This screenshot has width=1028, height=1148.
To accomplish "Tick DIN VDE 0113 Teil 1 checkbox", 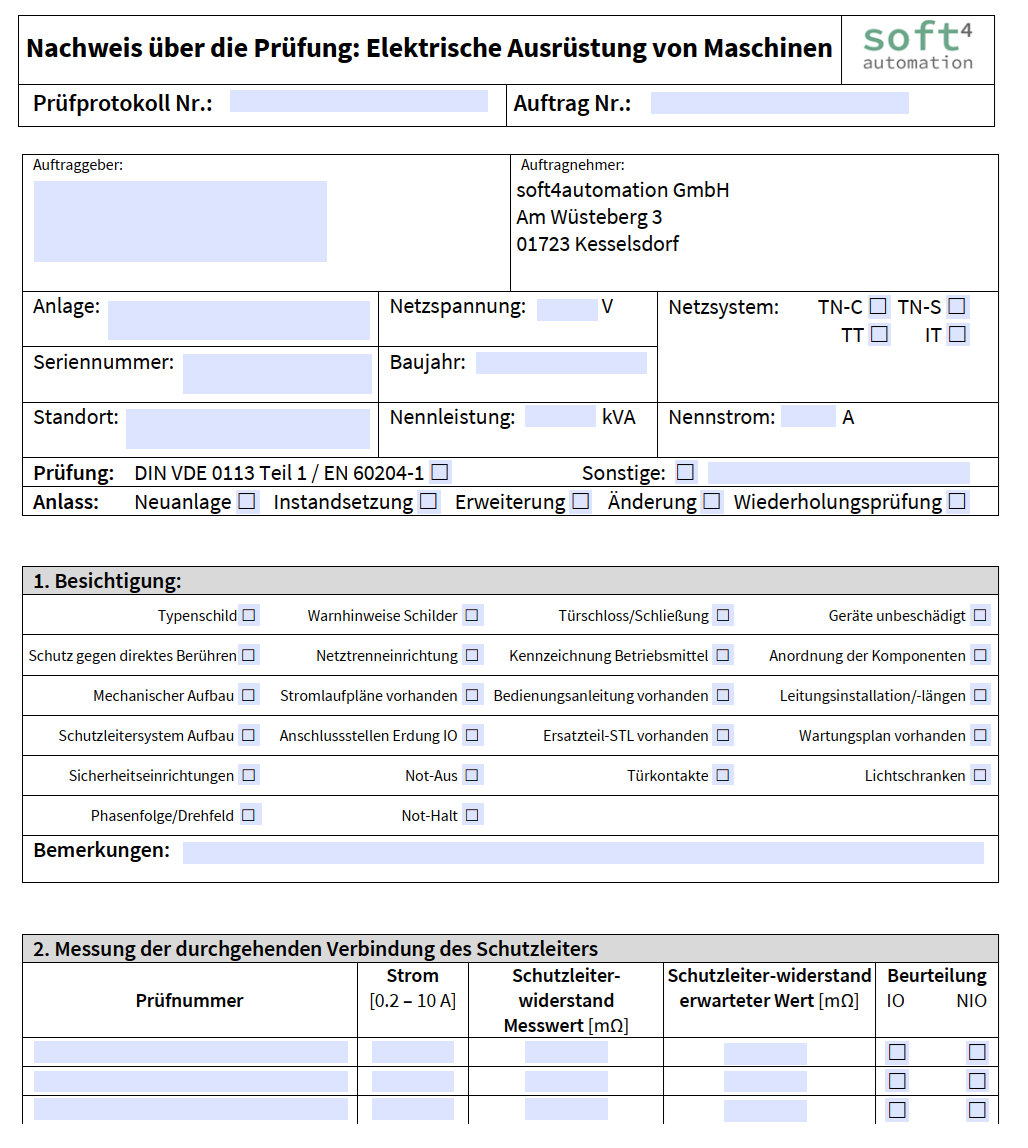I will [439, 472].
